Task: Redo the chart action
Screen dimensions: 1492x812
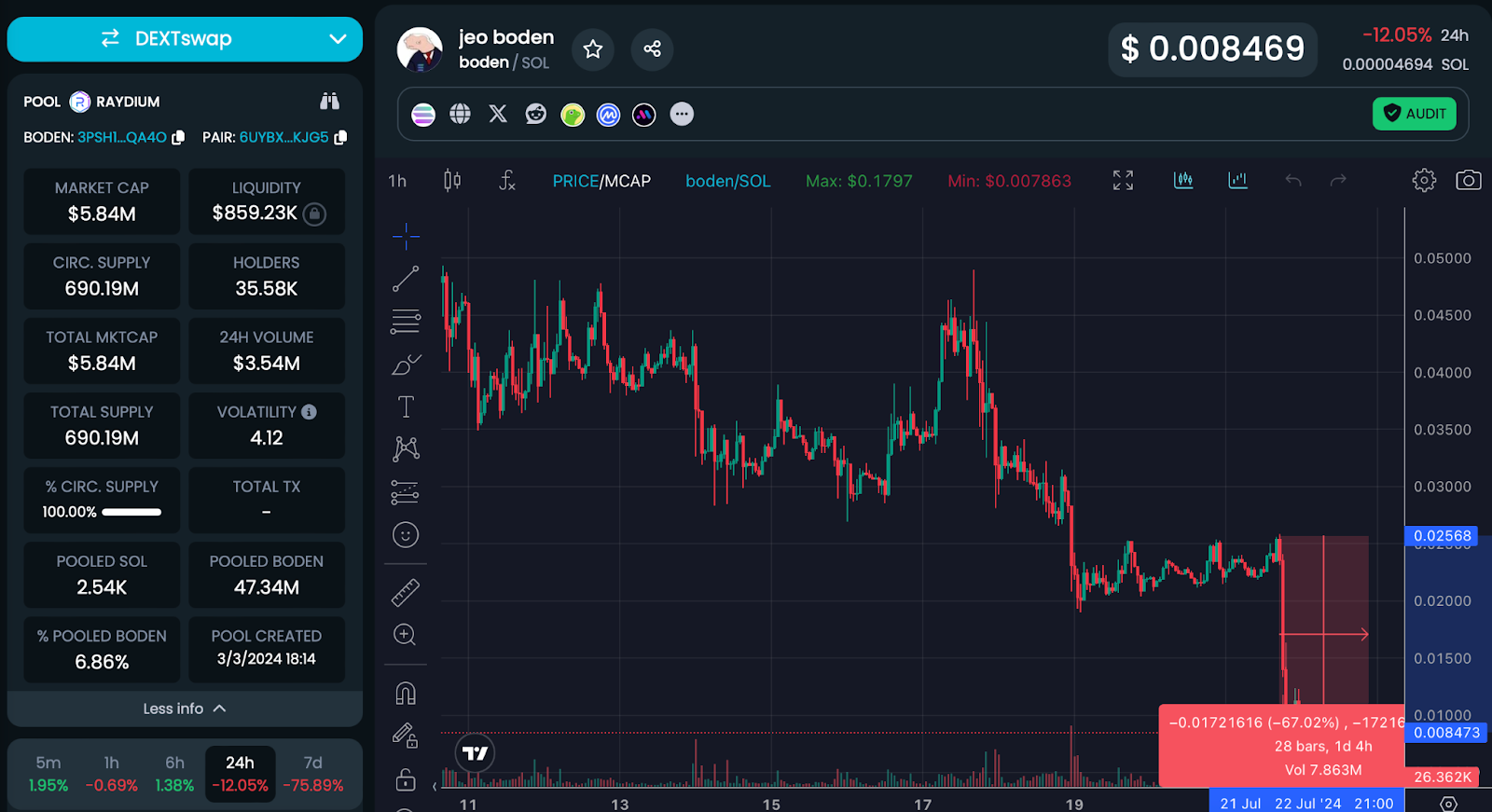Action: (x=1338, y=180)
